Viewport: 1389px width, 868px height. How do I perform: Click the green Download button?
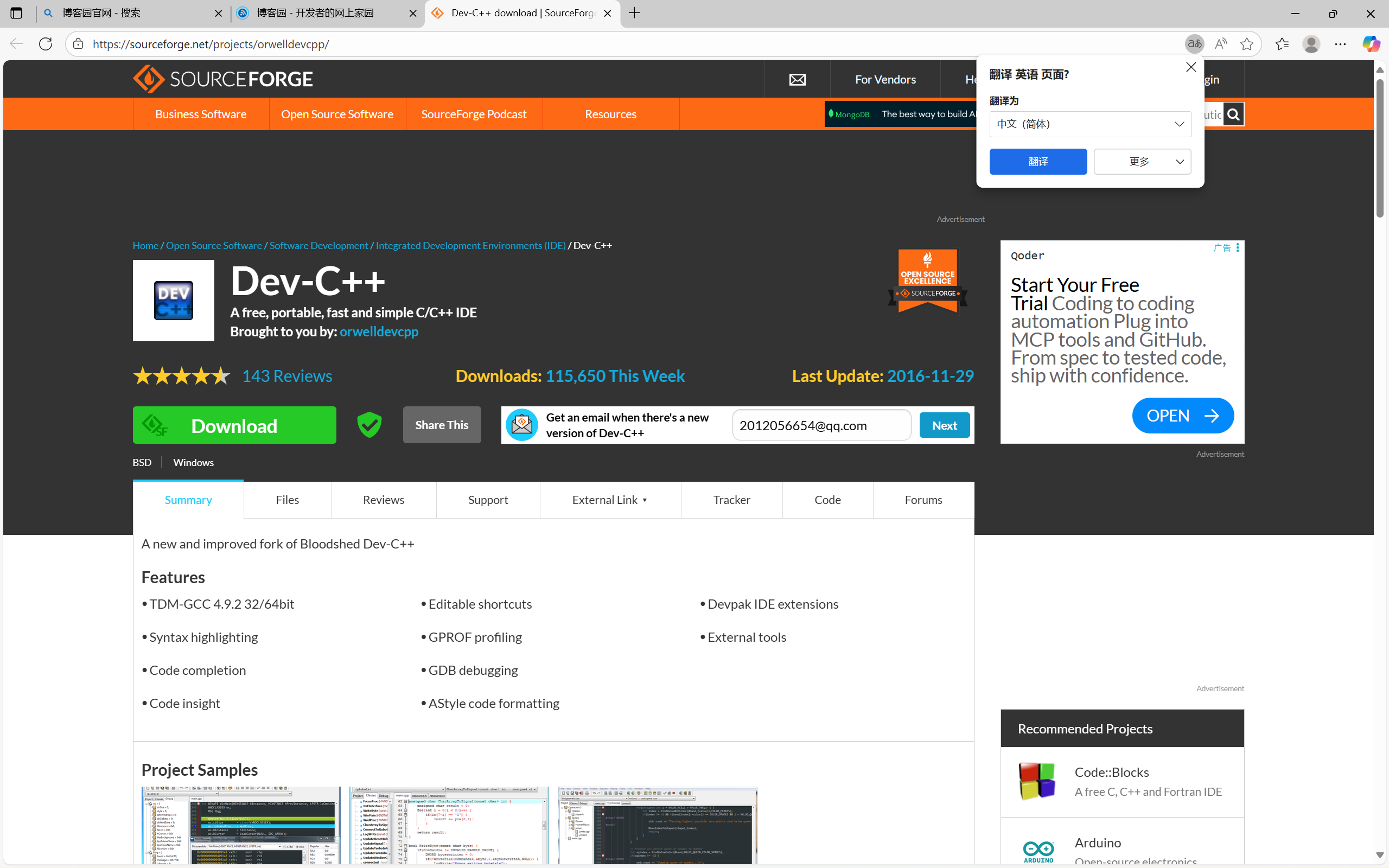[x=234, y=425]
